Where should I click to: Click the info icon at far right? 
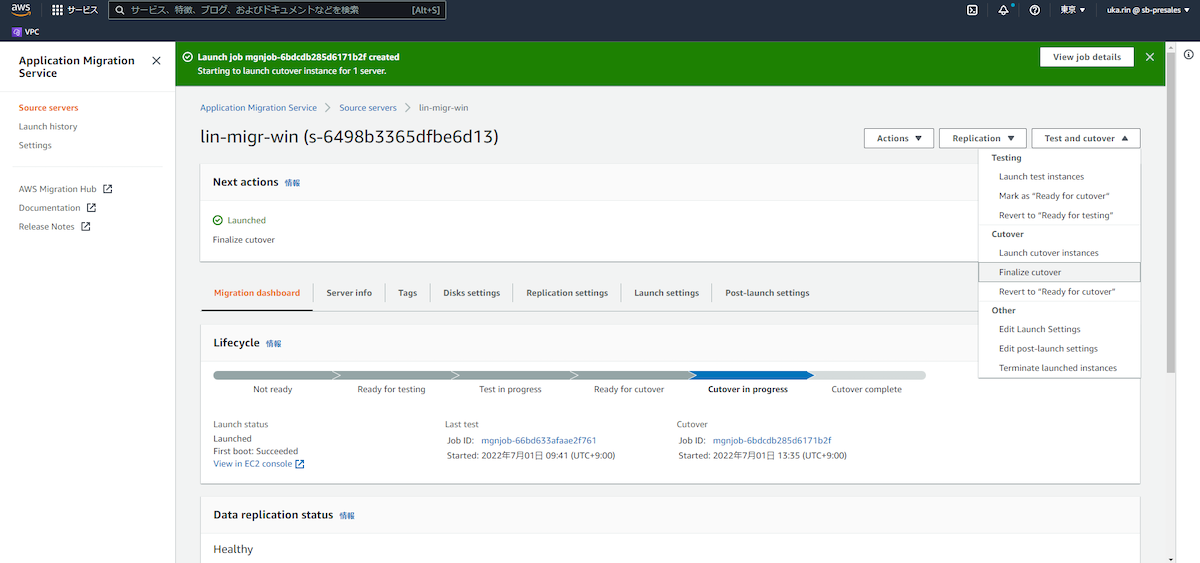(1188, 54)
